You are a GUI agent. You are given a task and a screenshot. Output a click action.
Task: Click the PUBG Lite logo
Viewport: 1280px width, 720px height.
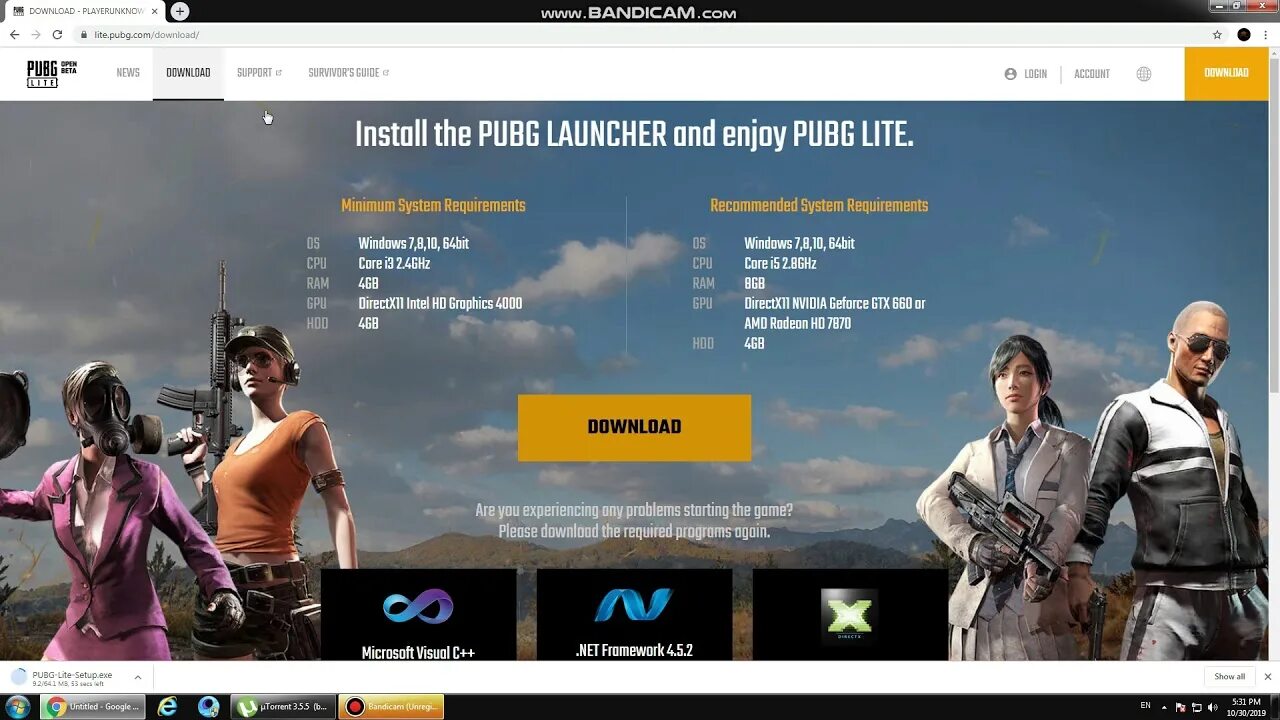(51, 74)
